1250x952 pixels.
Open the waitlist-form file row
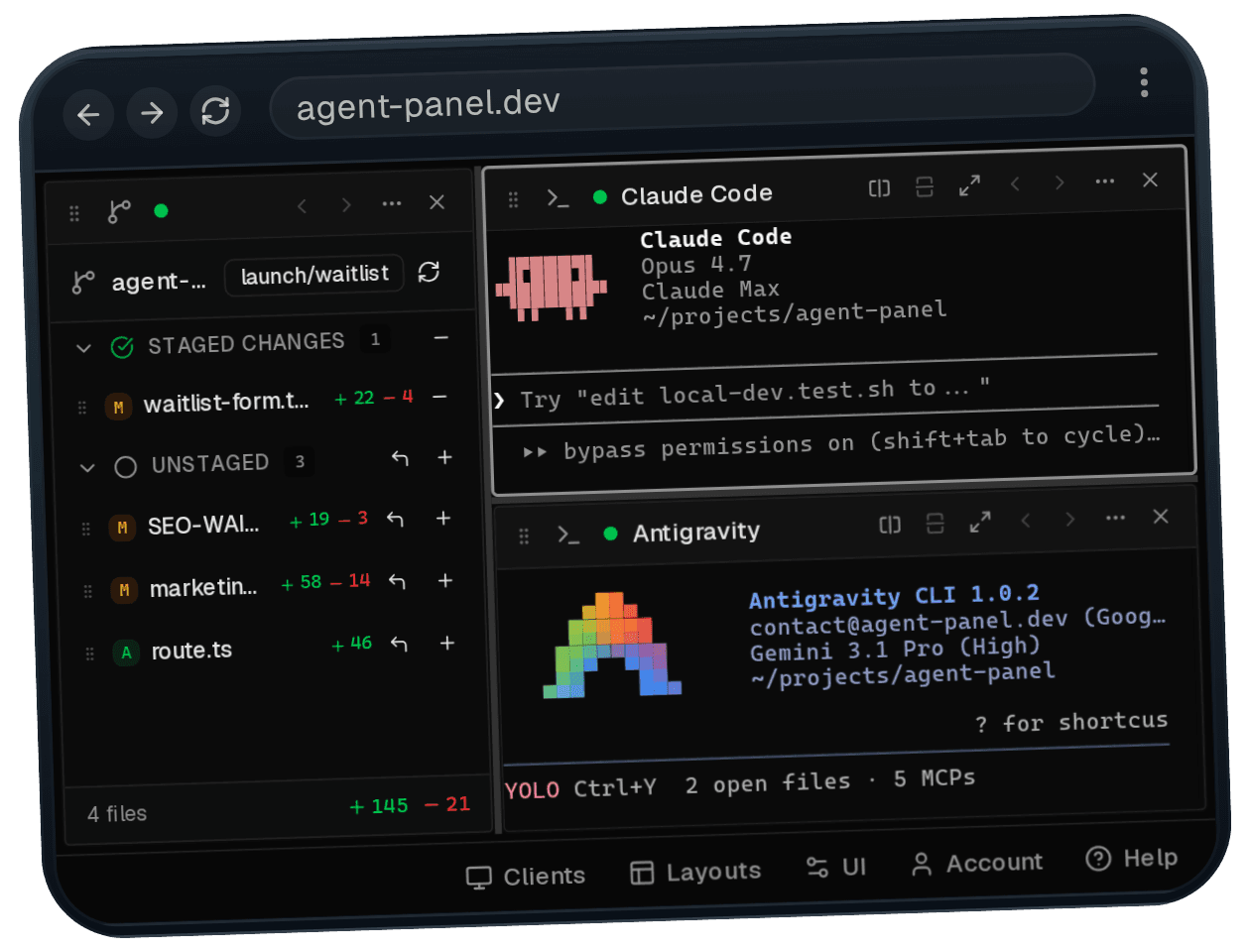(x=264, y=402)
